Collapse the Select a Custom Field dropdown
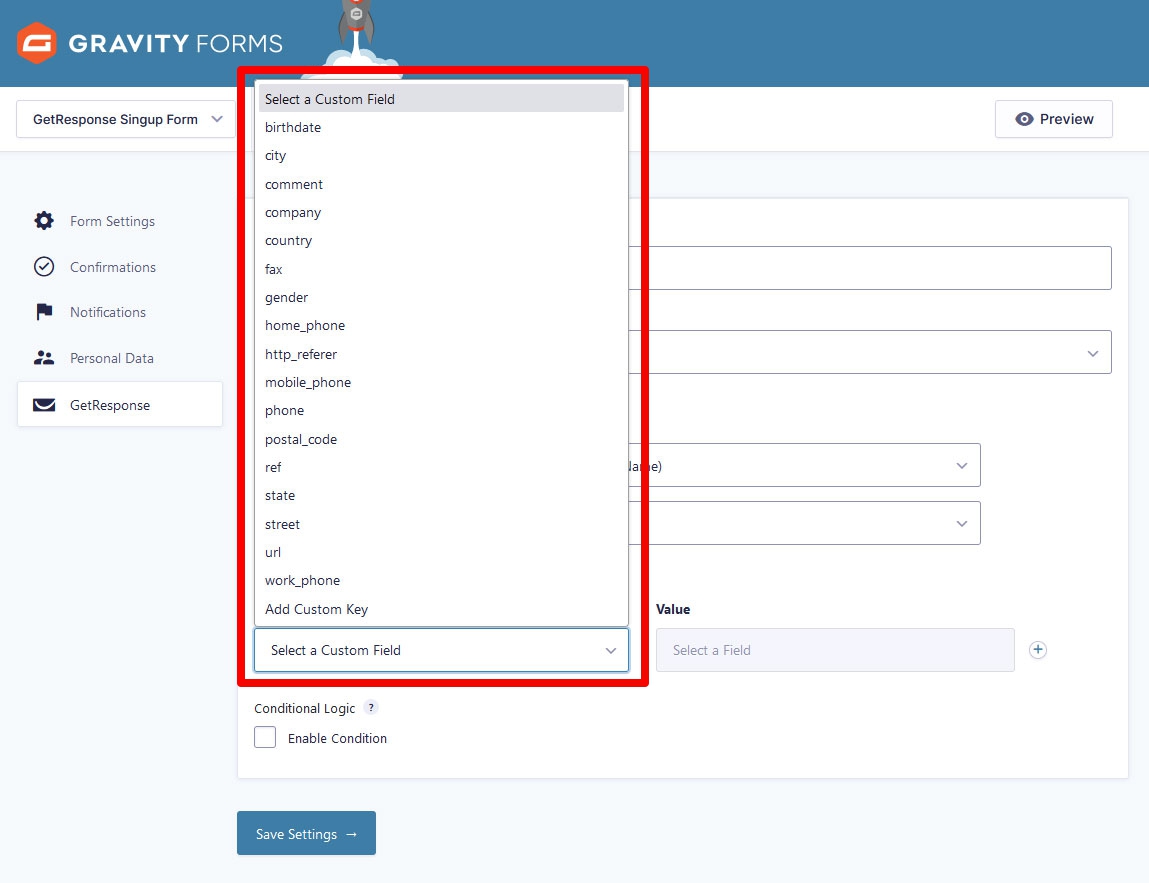 tap(441, 650)
